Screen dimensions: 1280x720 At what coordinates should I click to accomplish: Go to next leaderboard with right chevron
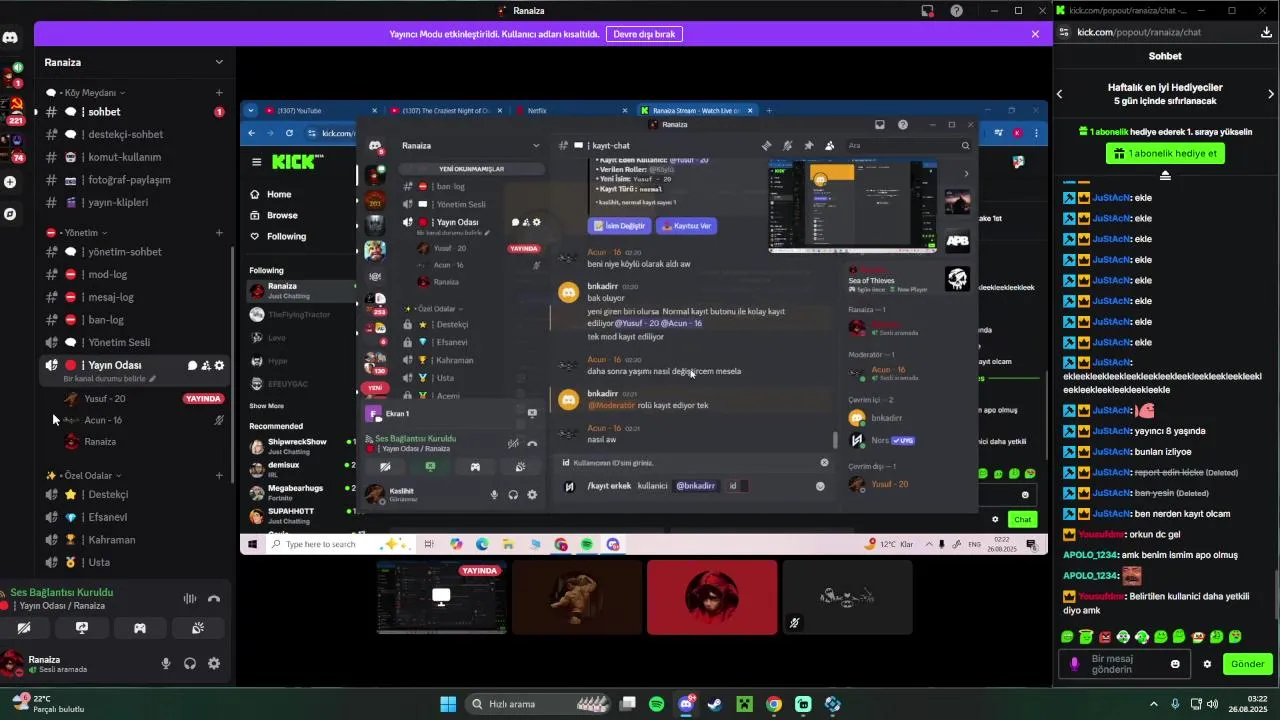(1271, 94)
